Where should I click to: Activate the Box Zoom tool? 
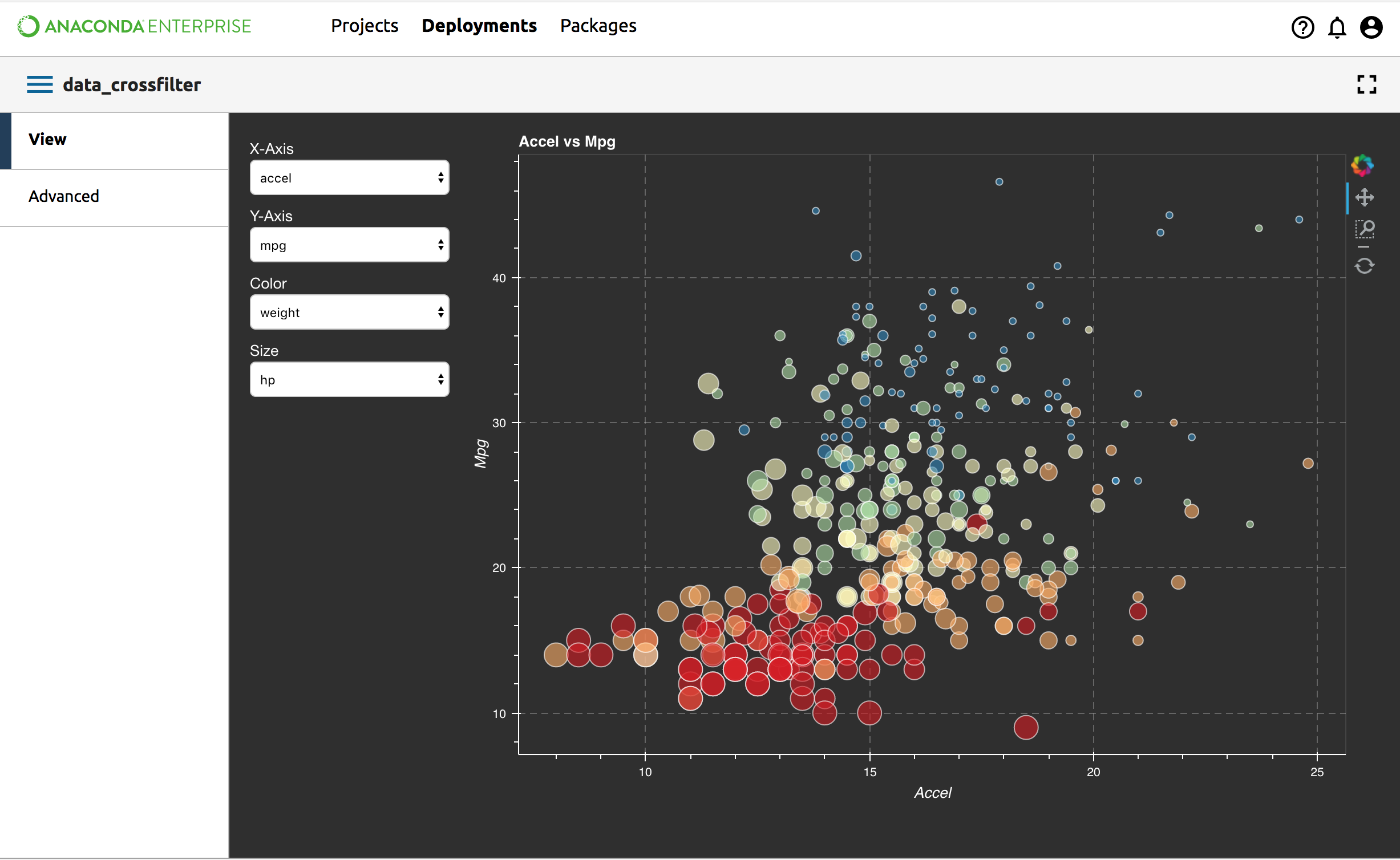(x=1364, y=230)
